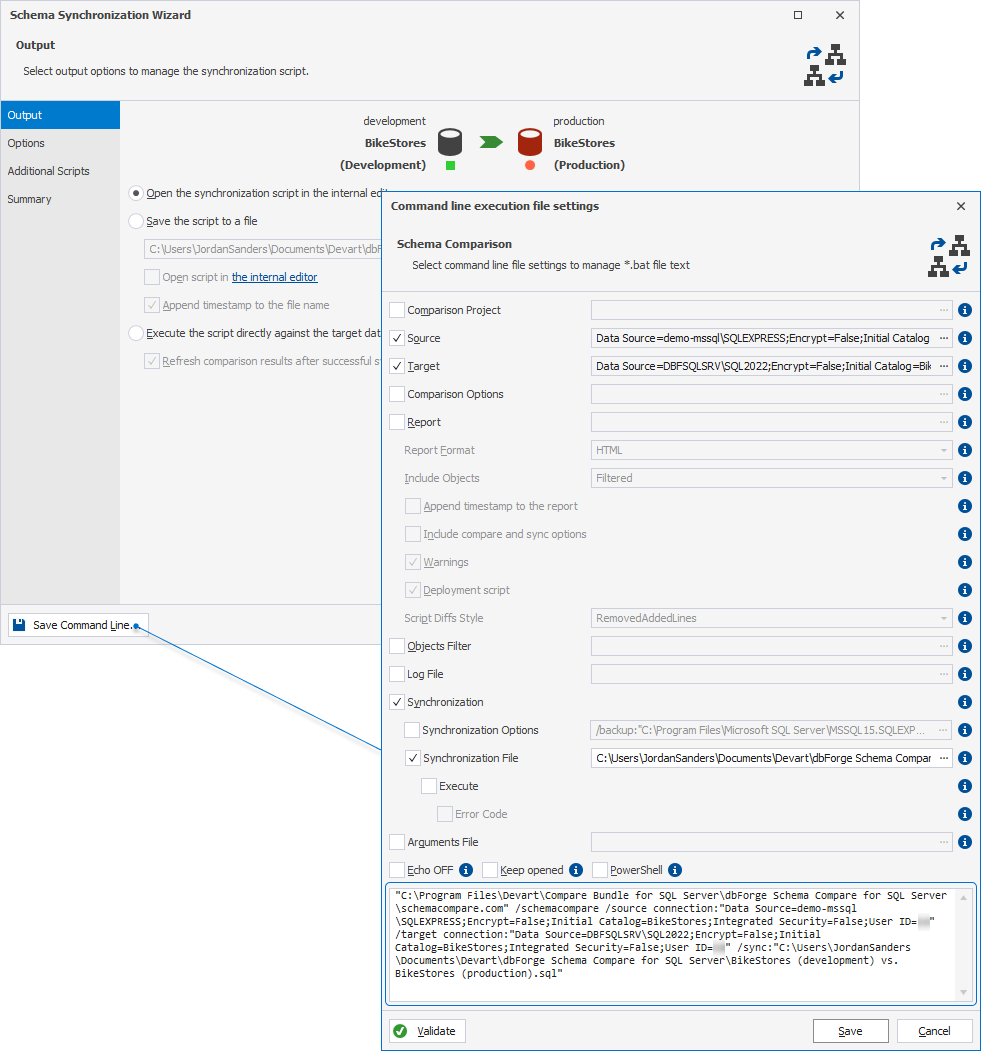Enable the Objects Filter checkbox
Screen dimensions: 1000x1051
[397, 646]
